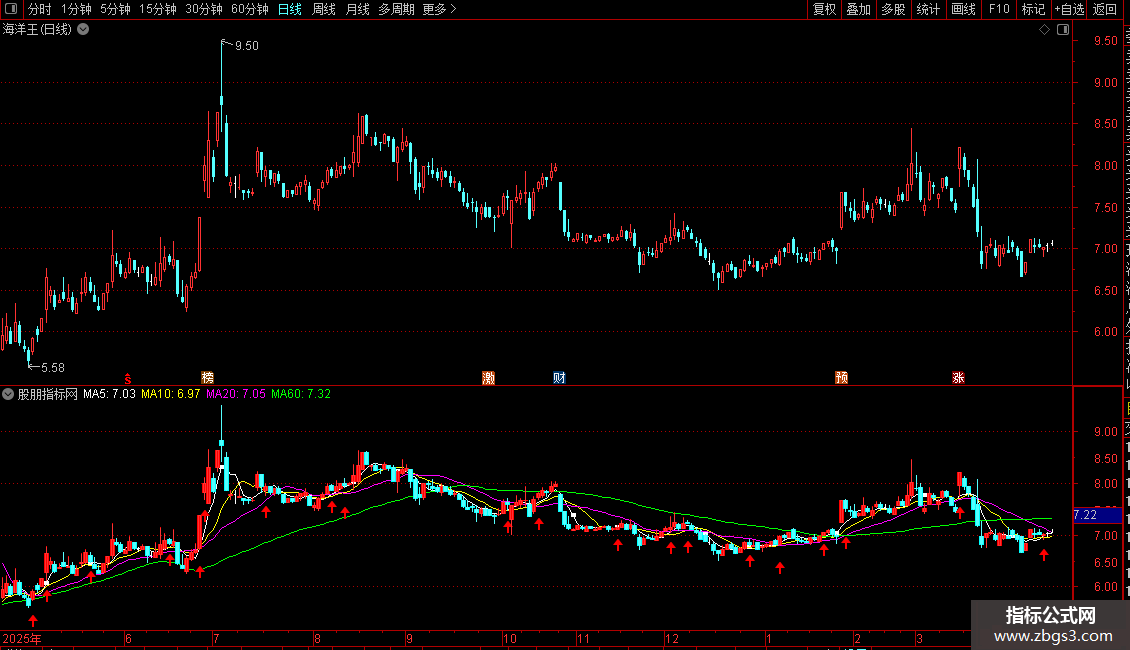Click the red S marker on chart

click(128, 379)
